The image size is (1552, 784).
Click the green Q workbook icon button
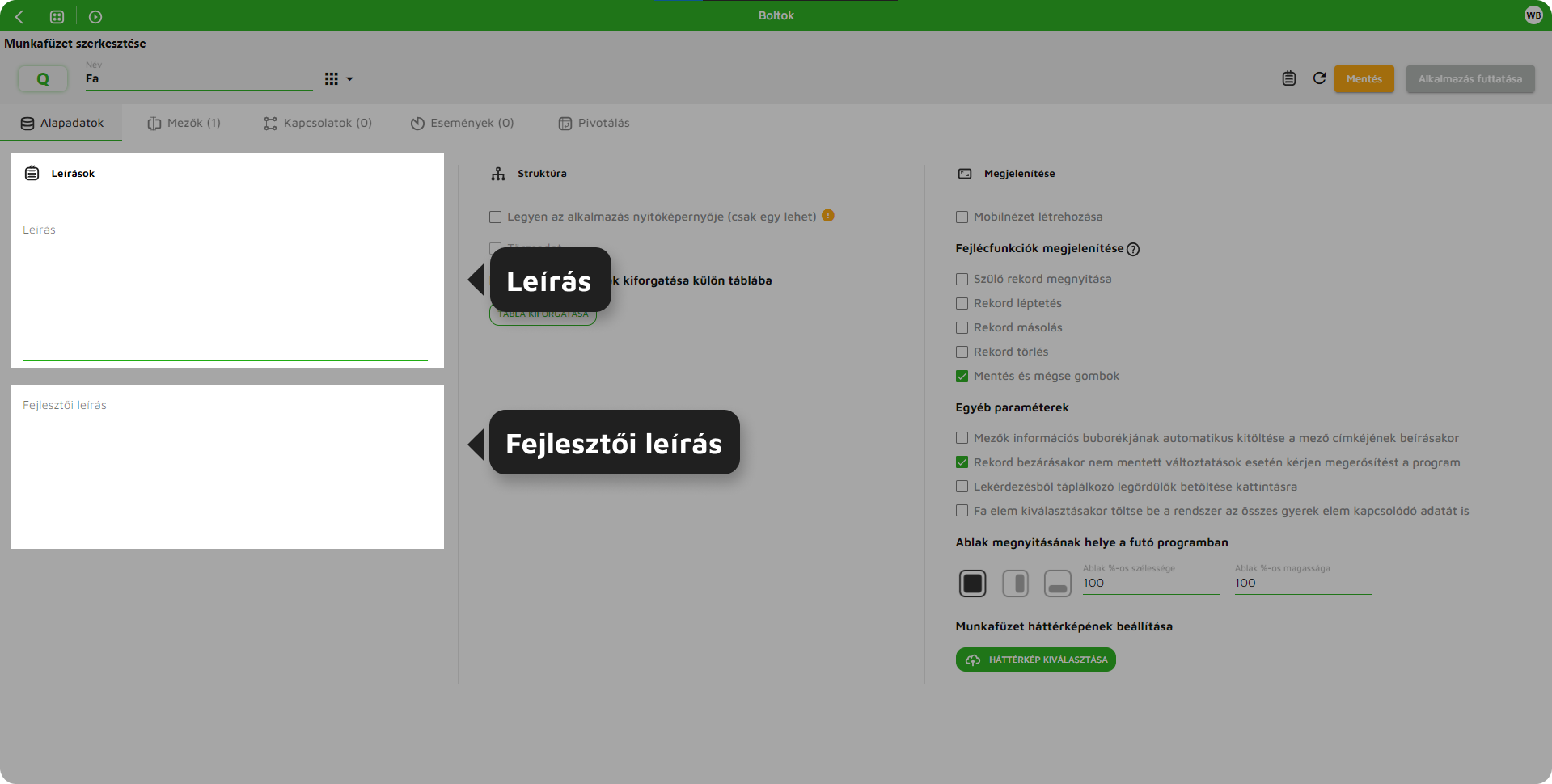click(43, 79)
